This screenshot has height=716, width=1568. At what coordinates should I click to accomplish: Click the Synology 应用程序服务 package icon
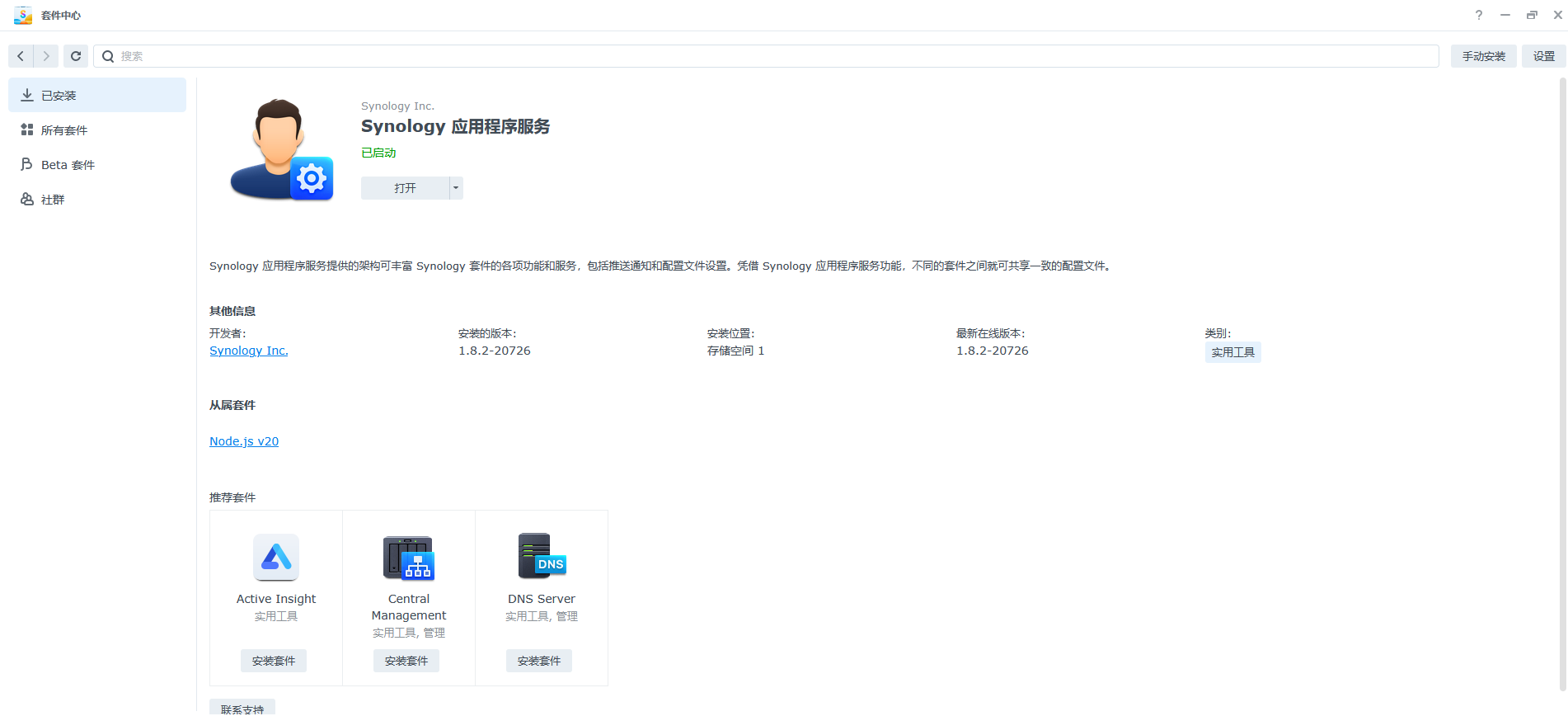coord(282,150)
